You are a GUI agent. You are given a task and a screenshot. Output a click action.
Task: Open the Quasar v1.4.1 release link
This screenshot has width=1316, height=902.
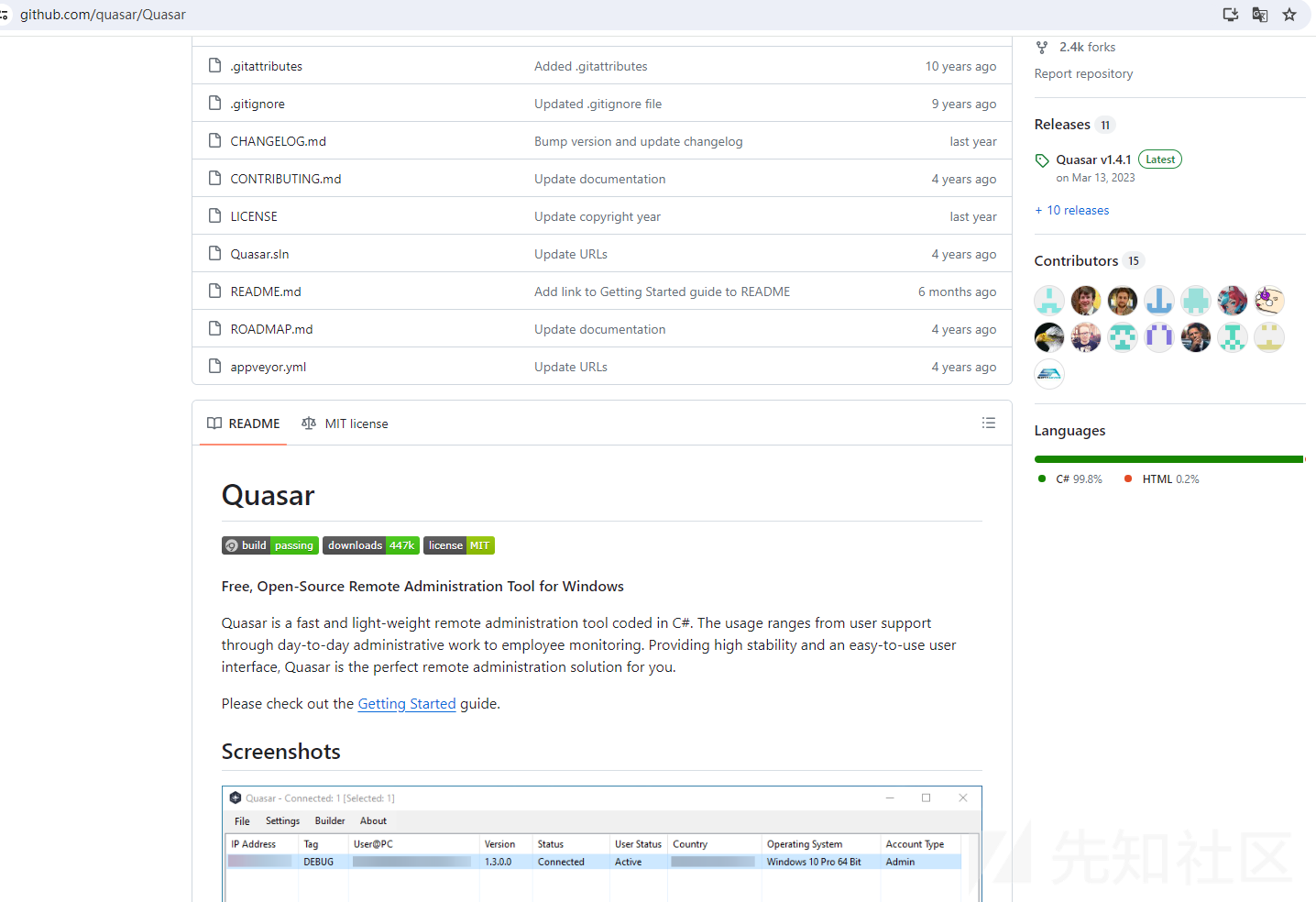pyautogui.click(x=1093, y=159)
